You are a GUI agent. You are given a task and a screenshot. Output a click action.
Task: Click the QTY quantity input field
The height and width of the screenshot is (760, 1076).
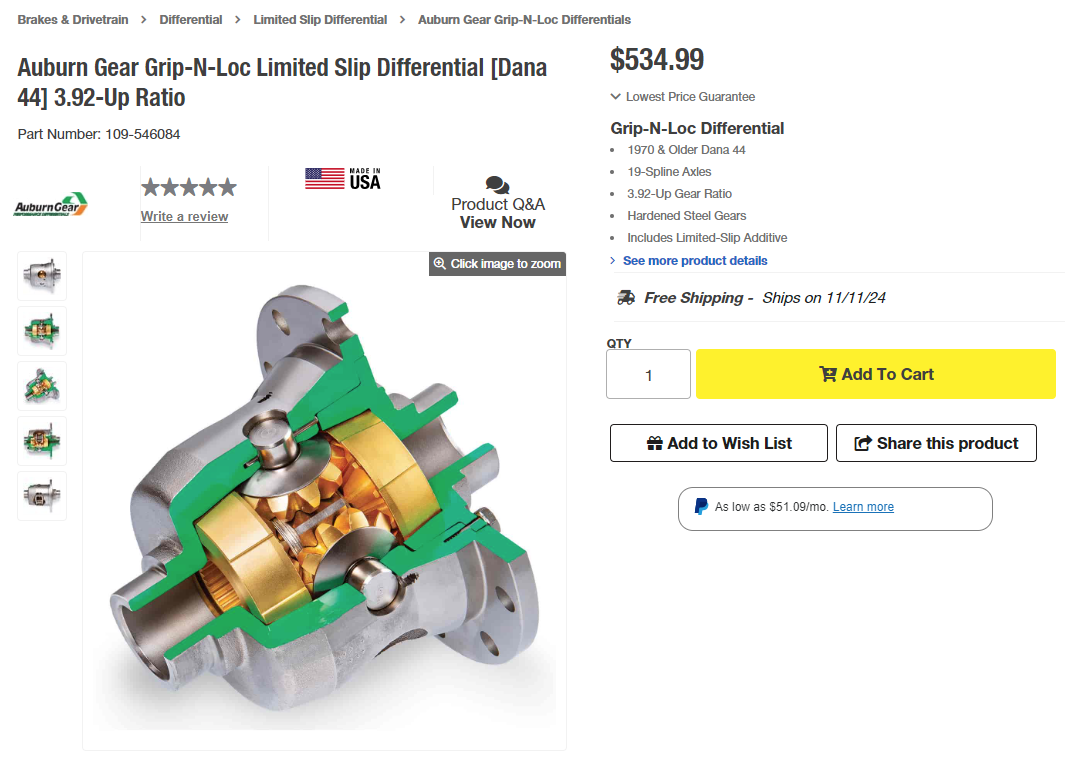tap(648, 373)
